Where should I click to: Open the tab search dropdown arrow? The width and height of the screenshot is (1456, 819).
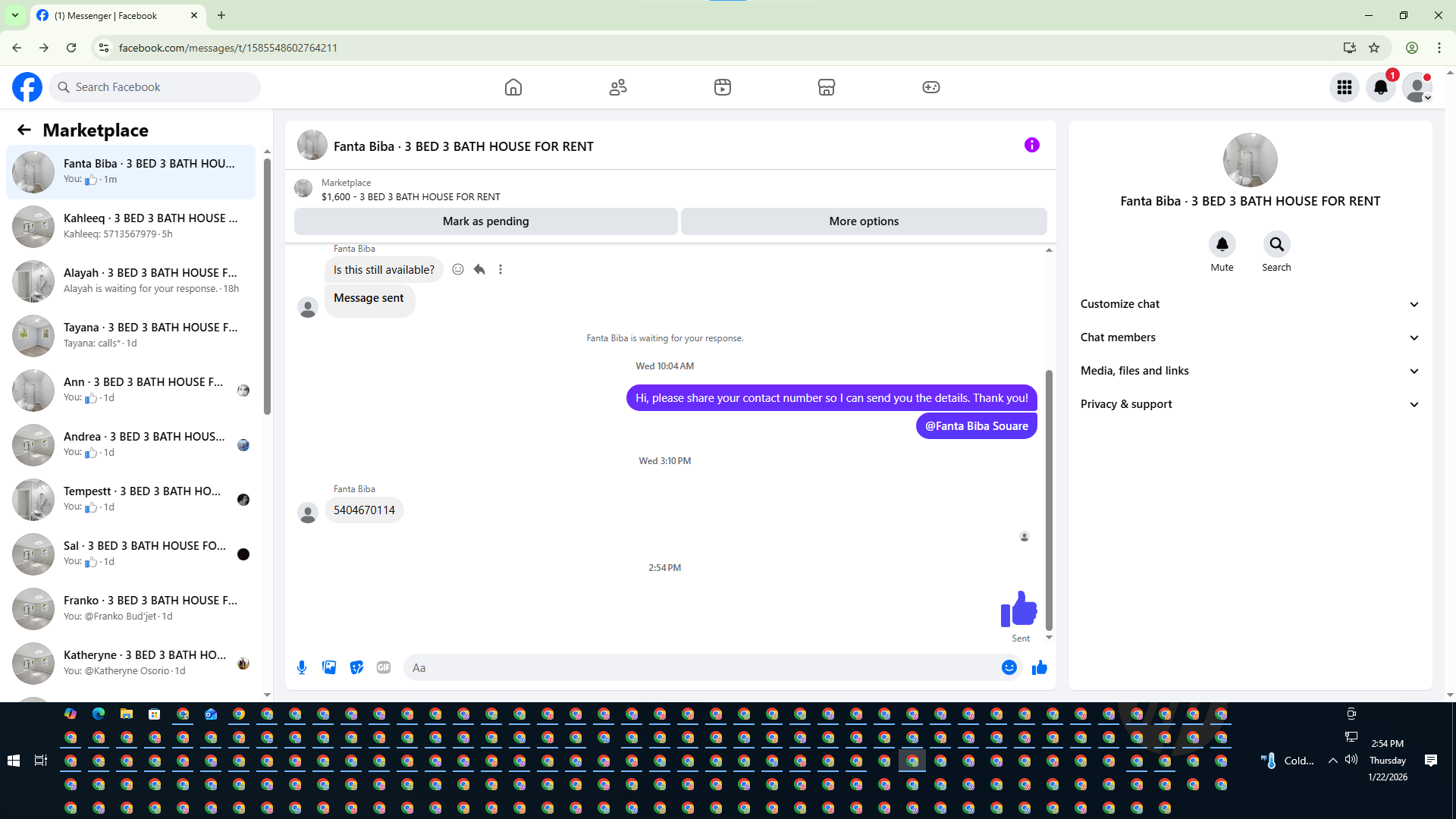[x=15, y=15]
